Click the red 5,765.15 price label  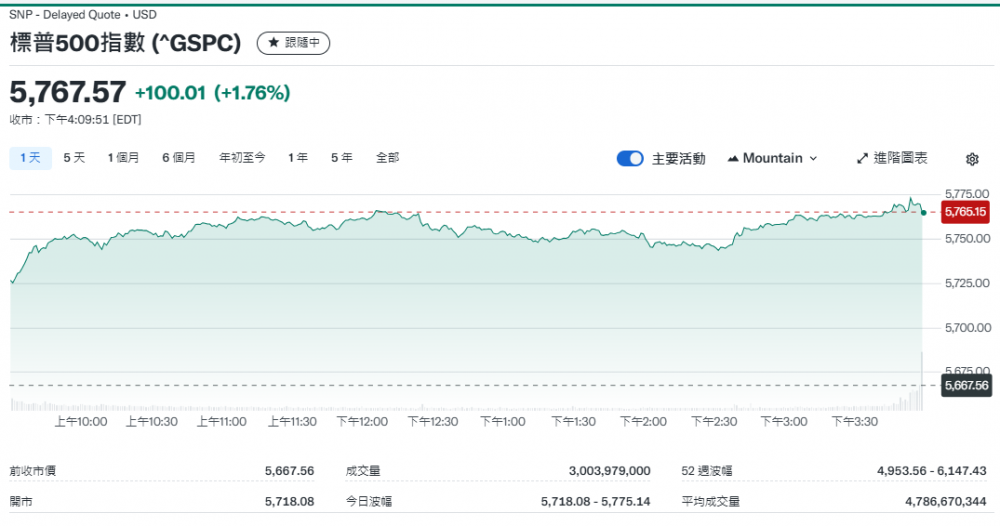click(x=965, y=212)
